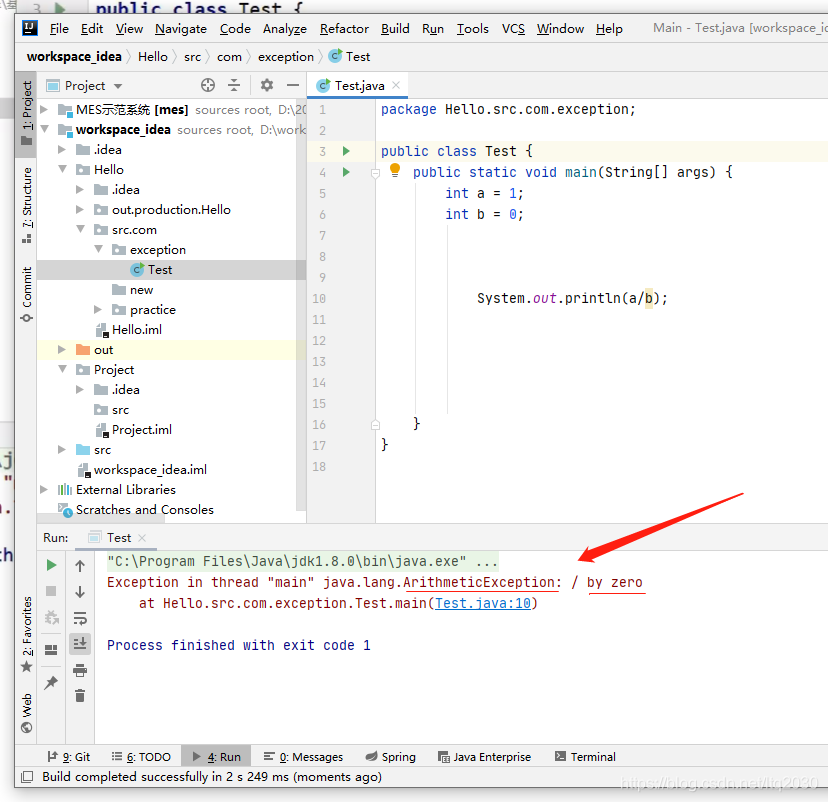This screenshot has width=828, height=802.
Task: Collapse the Hello folder
Action: [x=62, y=169]
